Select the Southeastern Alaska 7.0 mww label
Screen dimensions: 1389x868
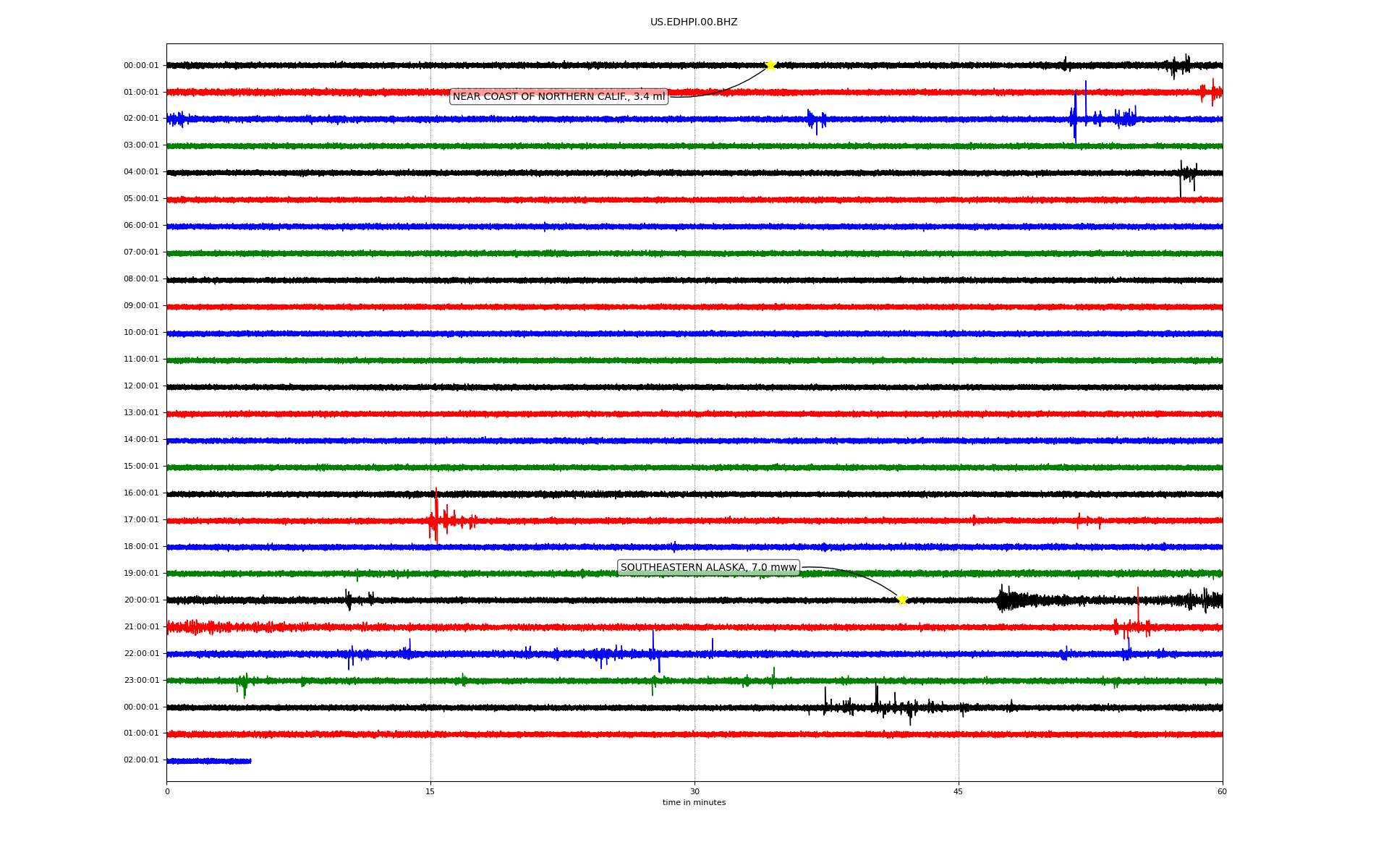[x=708, y=568]
